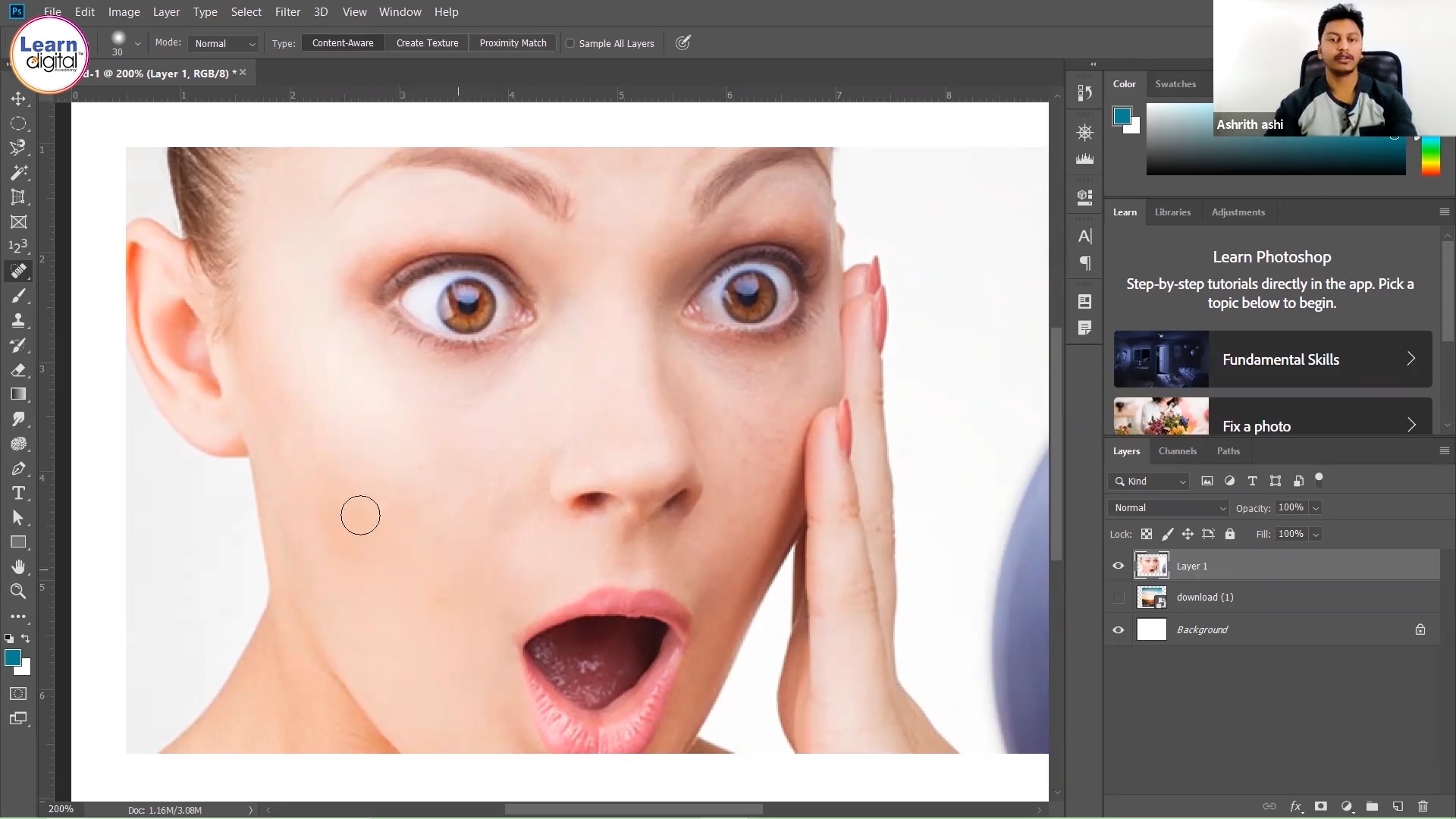Choose Content-Aware healing type
The height and width of the screenshot is (819, 1456).
point(343,43)
